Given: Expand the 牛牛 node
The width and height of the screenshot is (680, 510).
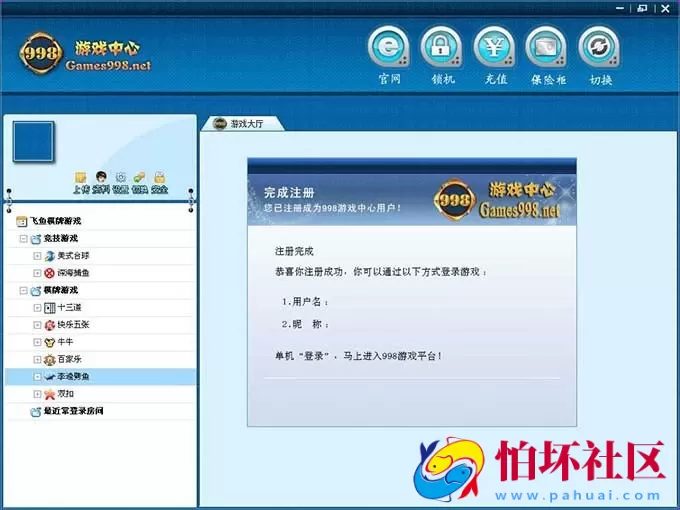Looking at the screenshot, I should (x=37, y=343).
